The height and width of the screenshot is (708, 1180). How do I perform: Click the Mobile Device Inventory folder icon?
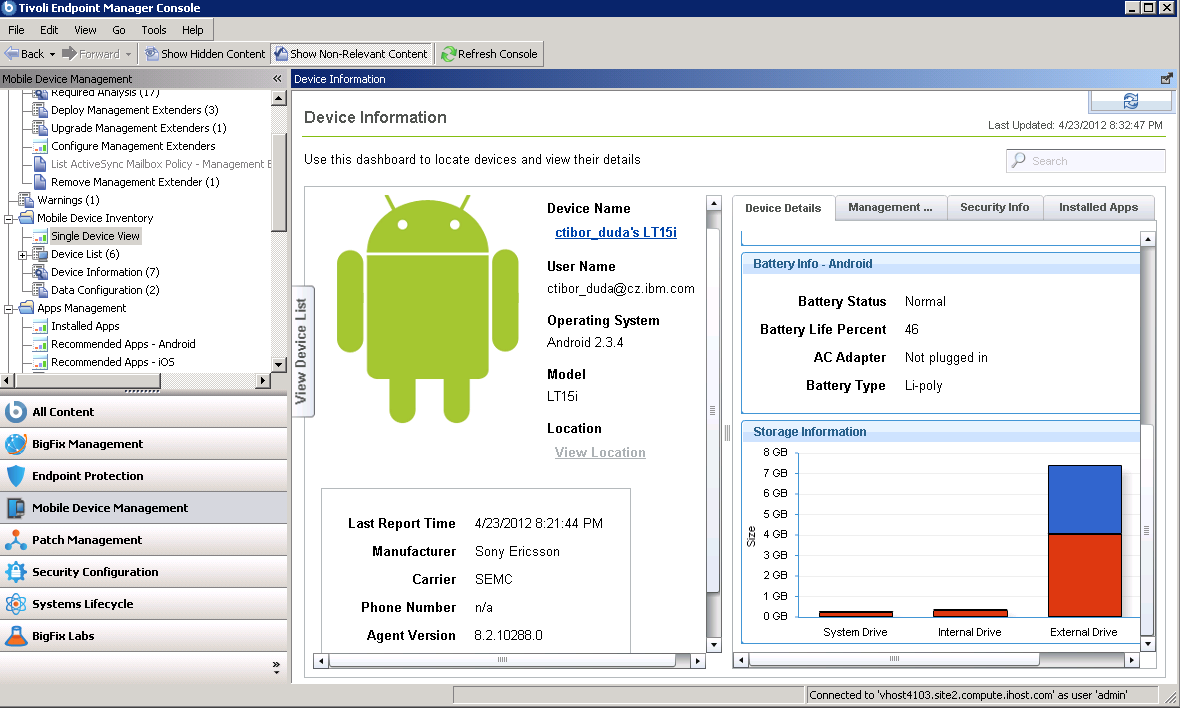click(x=26, y=218)
